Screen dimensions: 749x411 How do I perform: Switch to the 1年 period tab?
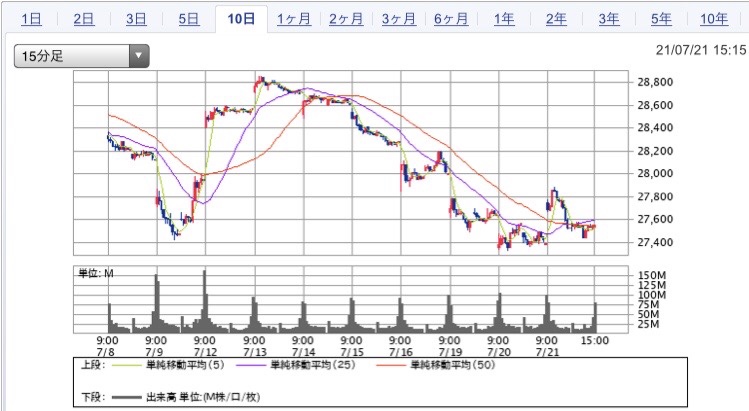click(x=504, y=19)
